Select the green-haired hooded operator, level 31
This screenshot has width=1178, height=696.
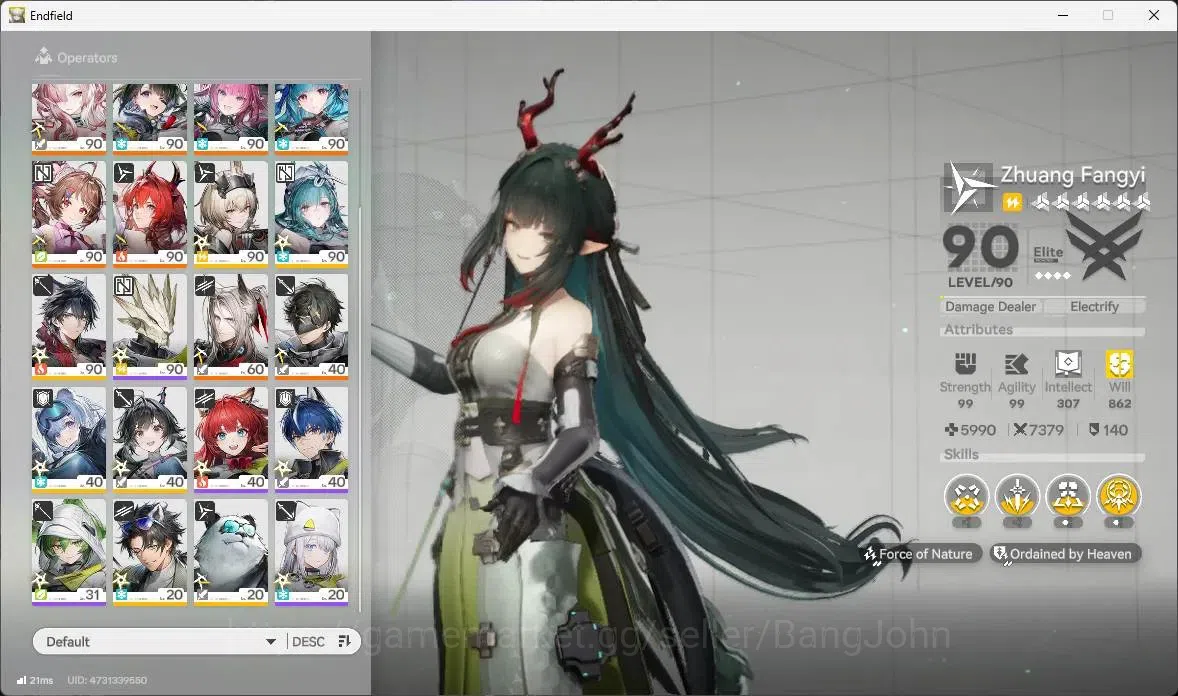point(69,552)
